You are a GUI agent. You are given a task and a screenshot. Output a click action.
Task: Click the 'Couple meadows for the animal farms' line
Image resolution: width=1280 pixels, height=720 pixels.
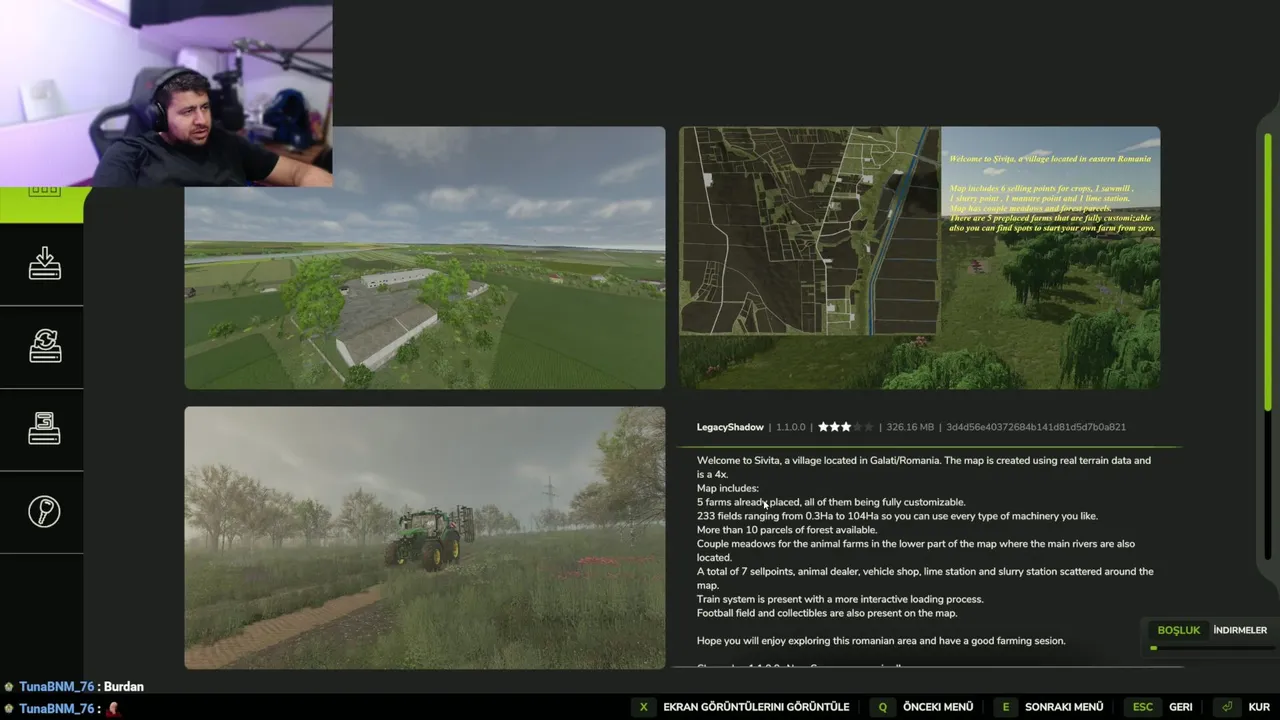pyautogui.click(x=916, y=551)
